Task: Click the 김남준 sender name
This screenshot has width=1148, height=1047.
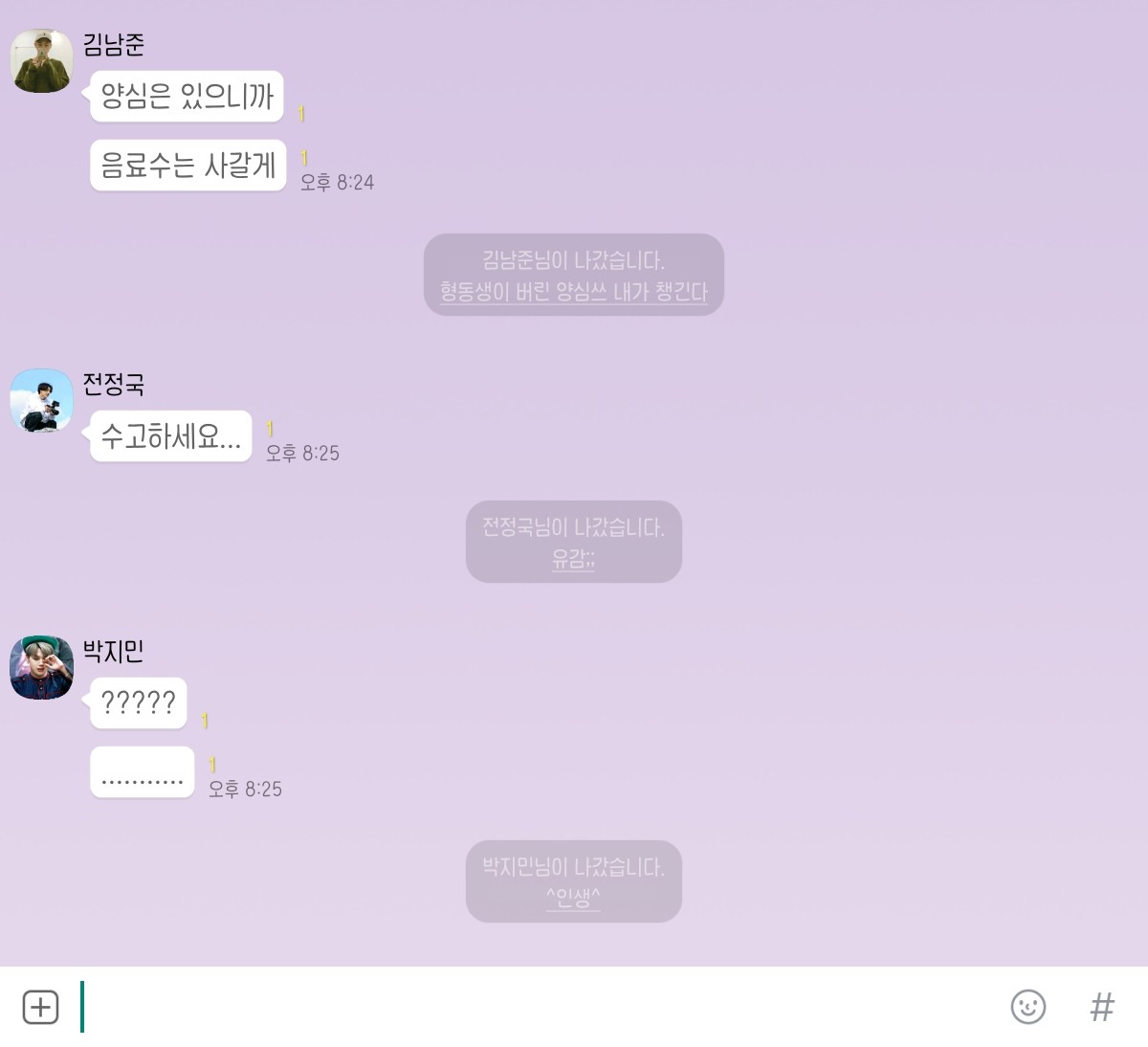Action: tap(114, 44)
